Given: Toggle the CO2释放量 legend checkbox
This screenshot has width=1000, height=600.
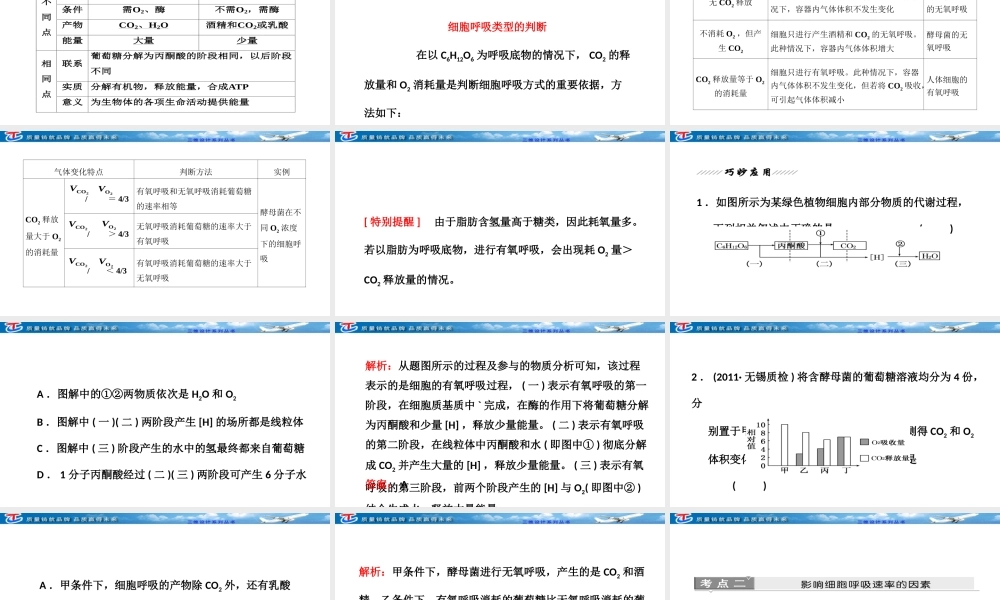Looking at the screenshot, I should pos(864,458).
